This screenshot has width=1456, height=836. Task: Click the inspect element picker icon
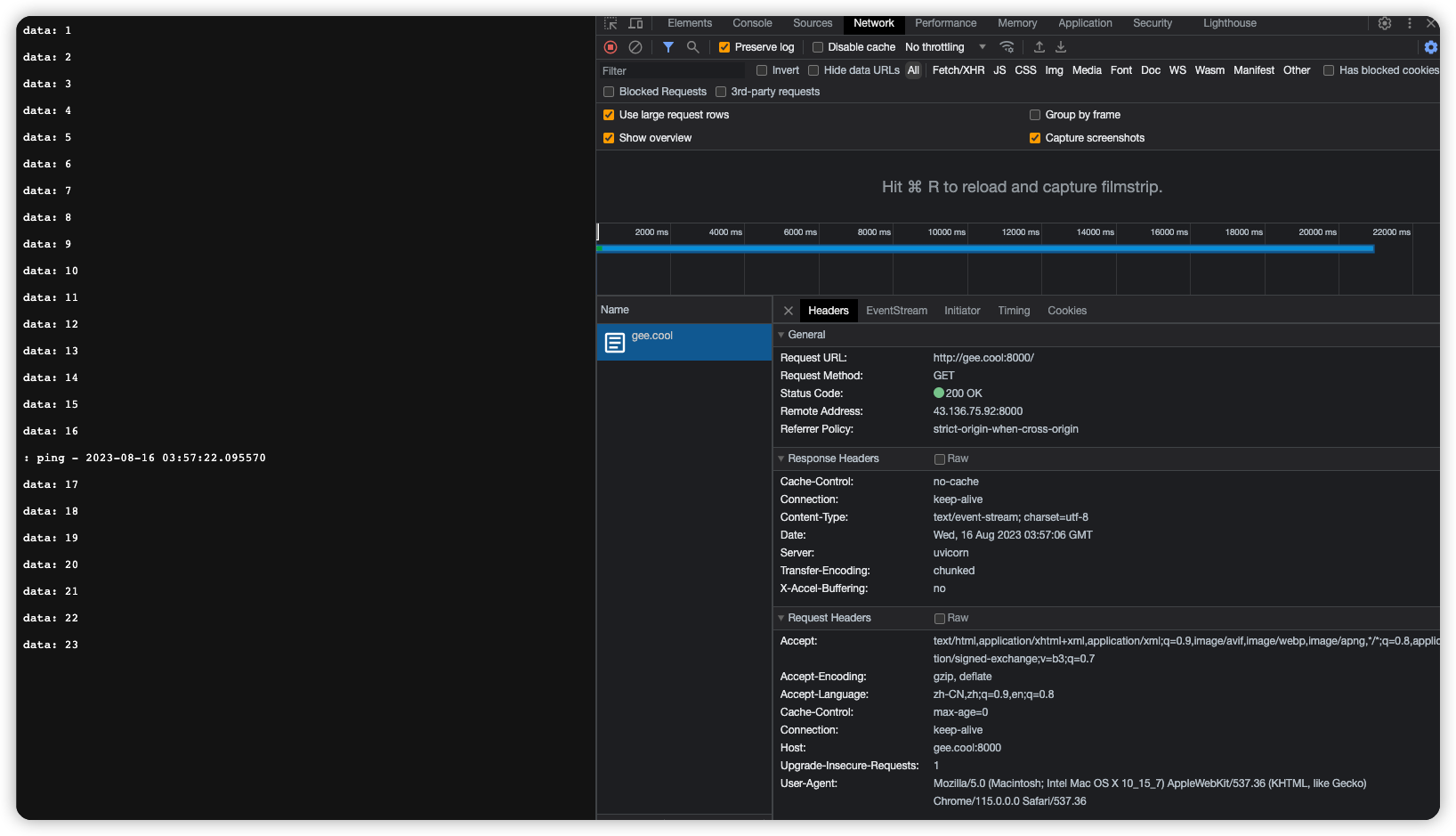pyautogui.click(x=611, y=23)
